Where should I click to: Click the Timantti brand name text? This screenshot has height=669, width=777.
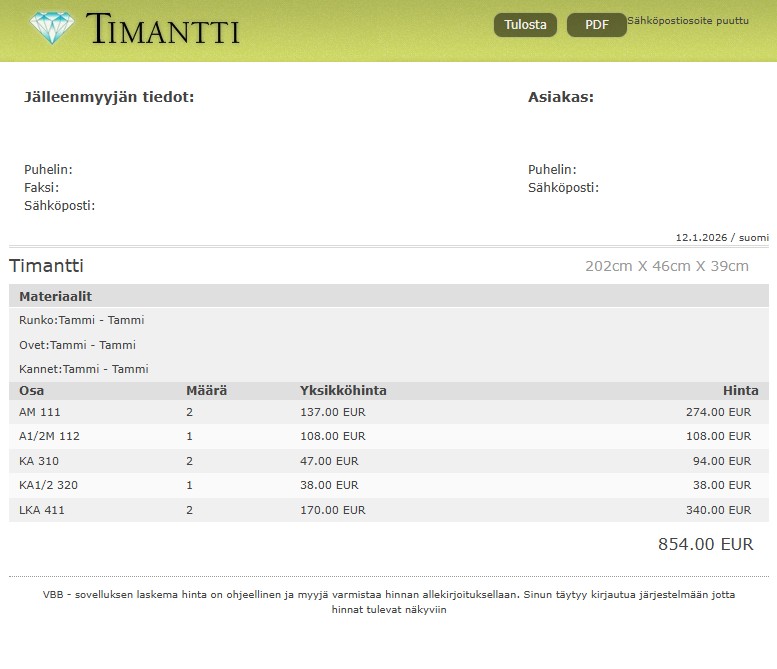pos(163,29)
